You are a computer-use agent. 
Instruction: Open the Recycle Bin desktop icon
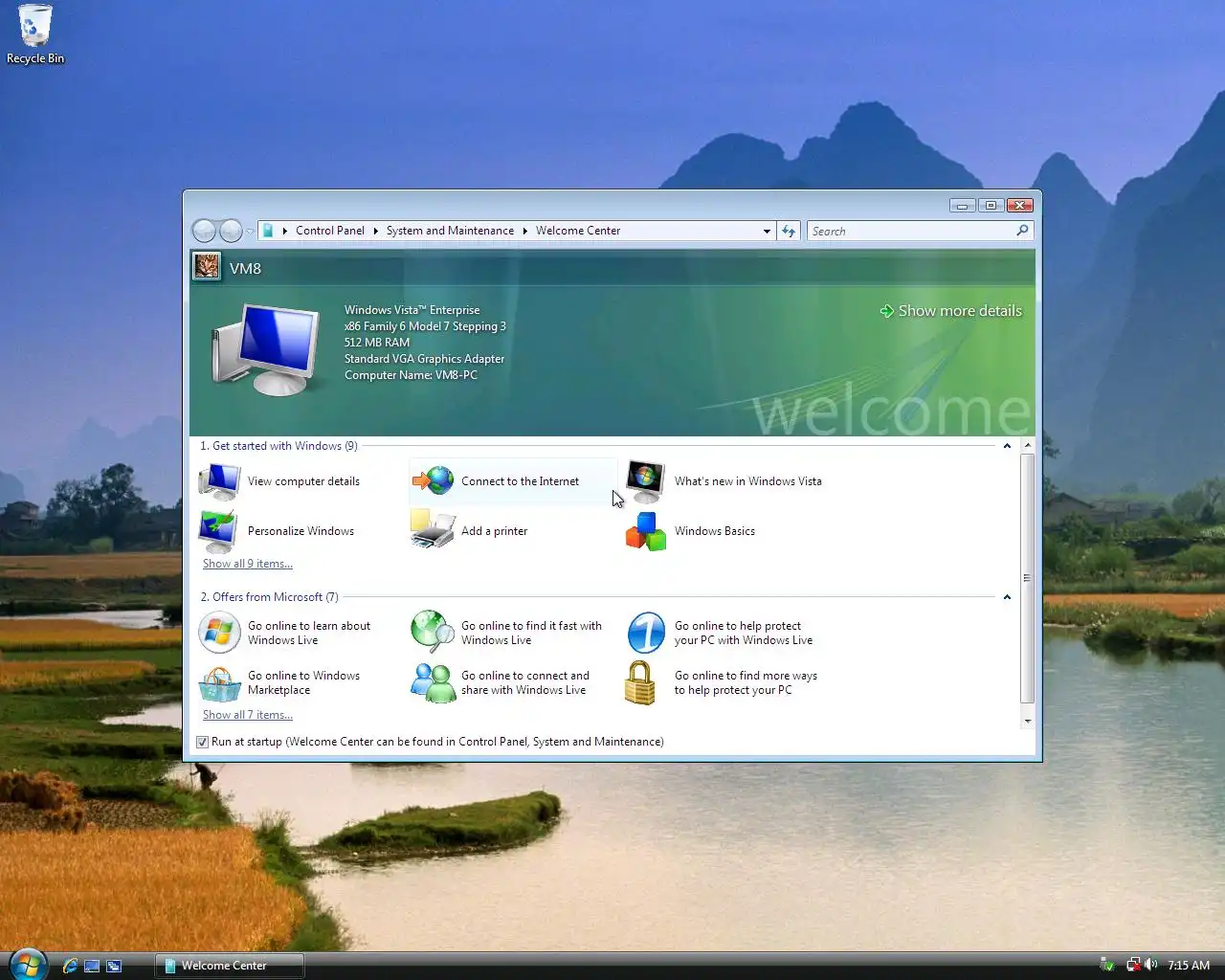[34, 34]
